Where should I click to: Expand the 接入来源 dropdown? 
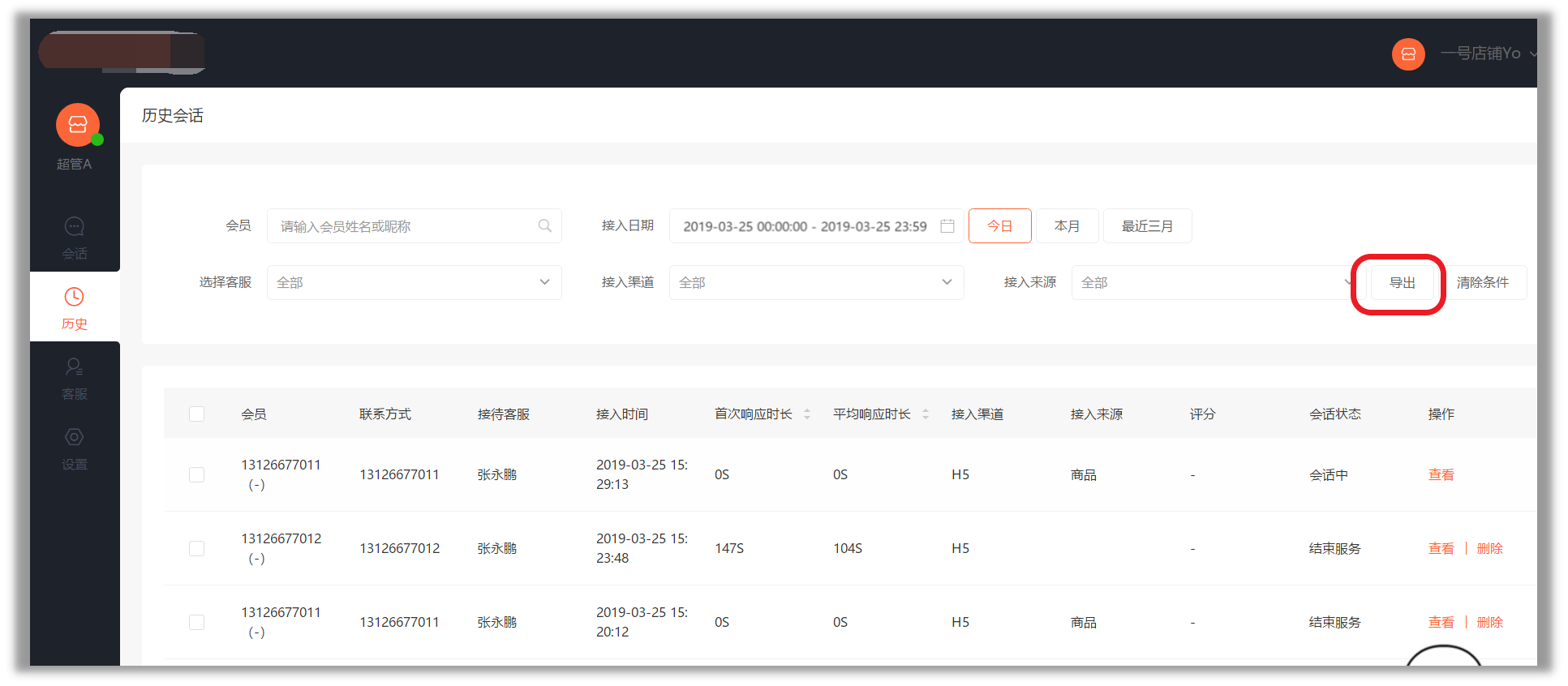(1210, 283)
